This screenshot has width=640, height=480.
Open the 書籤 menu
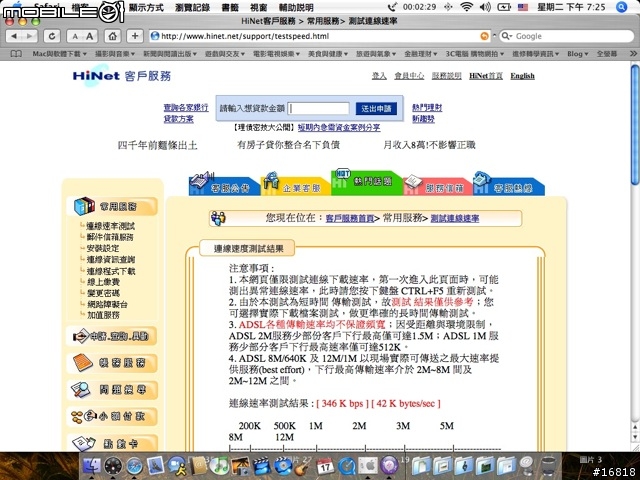(x=230, y=7)
